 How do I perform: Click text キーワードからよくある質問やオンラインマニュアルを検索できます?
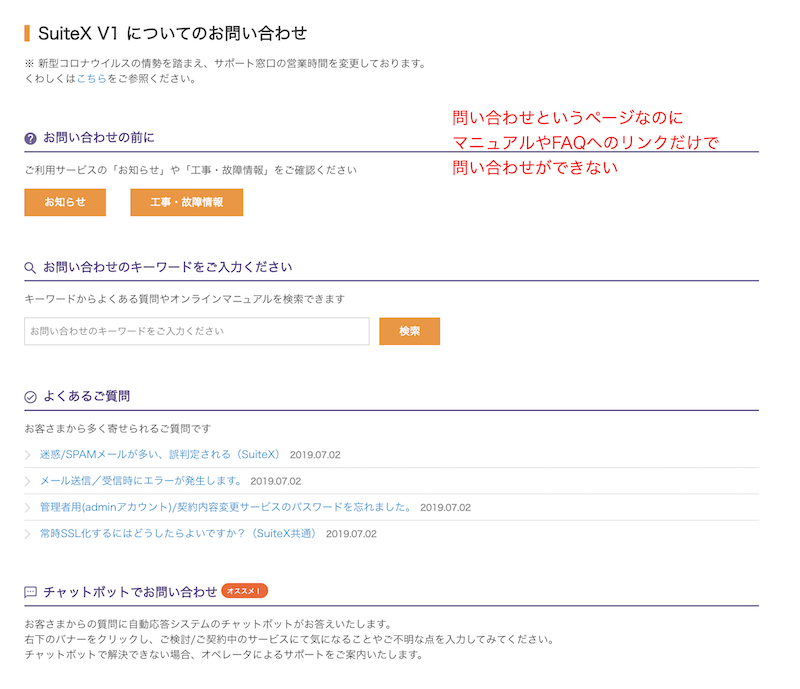pyautogui.click(x=185, y=299)
